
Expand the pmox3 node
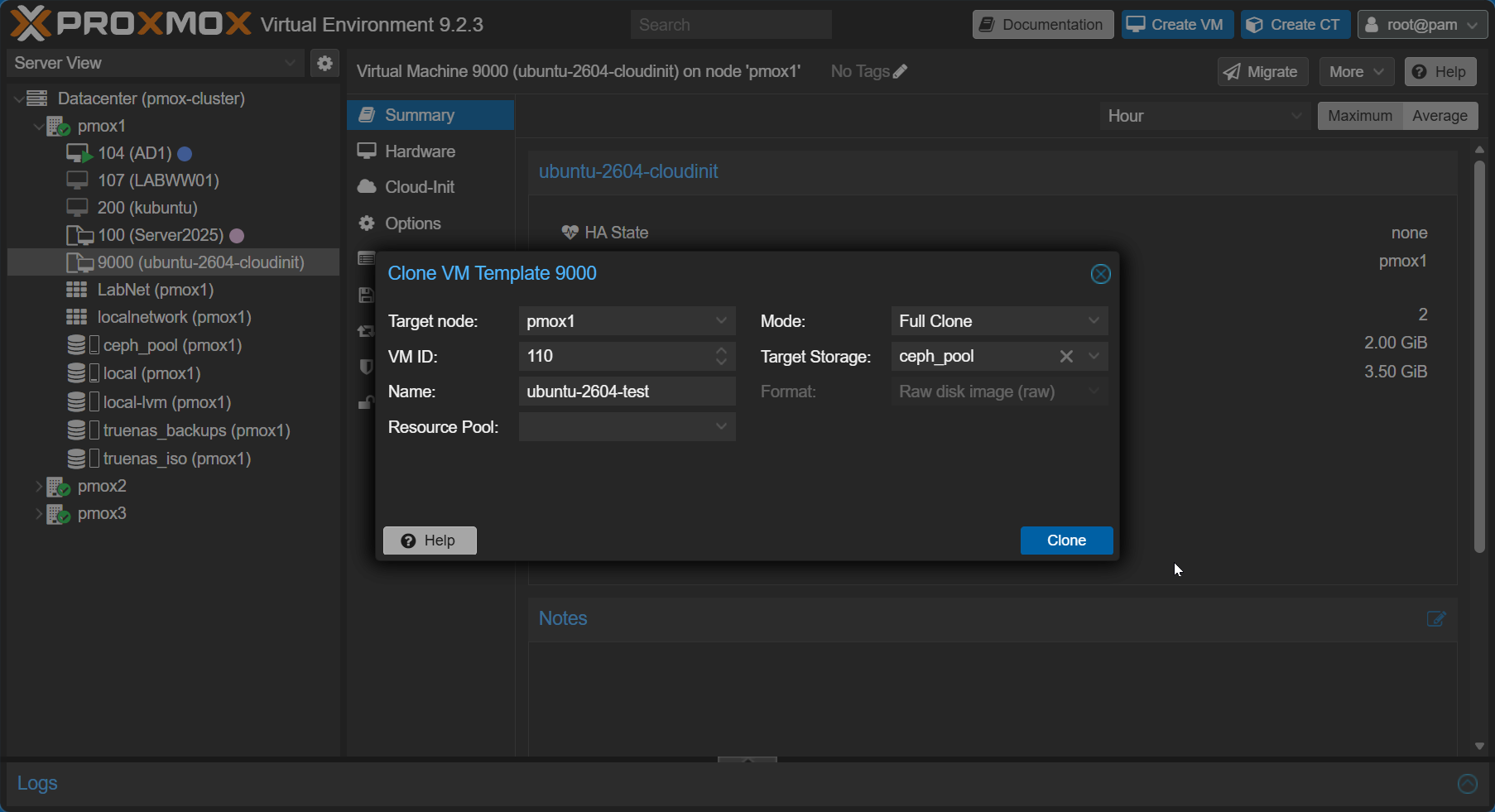39,514
